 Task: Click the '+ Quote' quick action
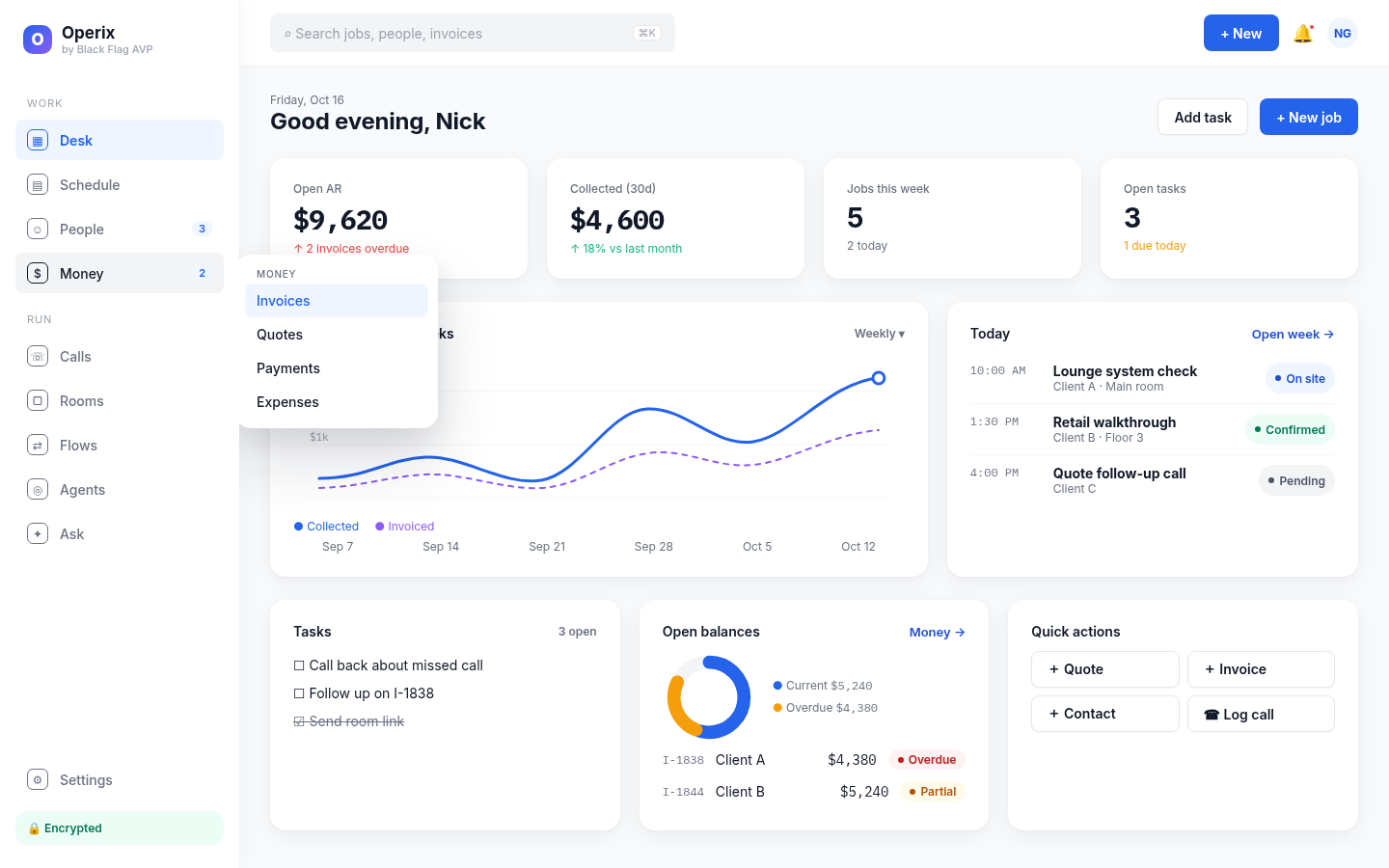pos(1105,669)
